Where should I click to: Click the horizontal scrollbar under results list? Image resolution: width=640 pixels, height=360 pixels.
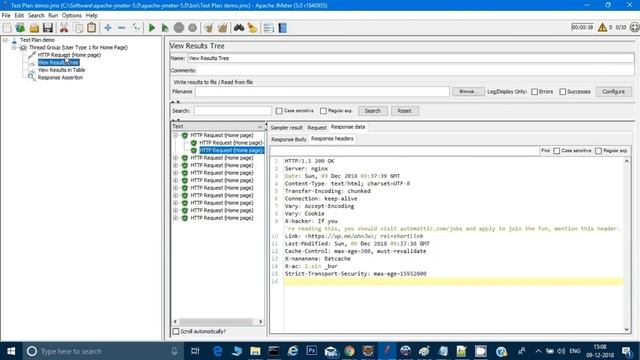point(218,322)
